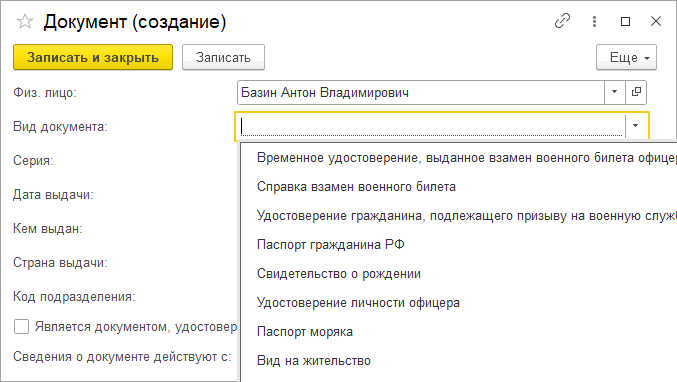Image resolution: width=677 pixels, height=382 pixels.
Task: Click the Записать button
Action: point(223,57)
